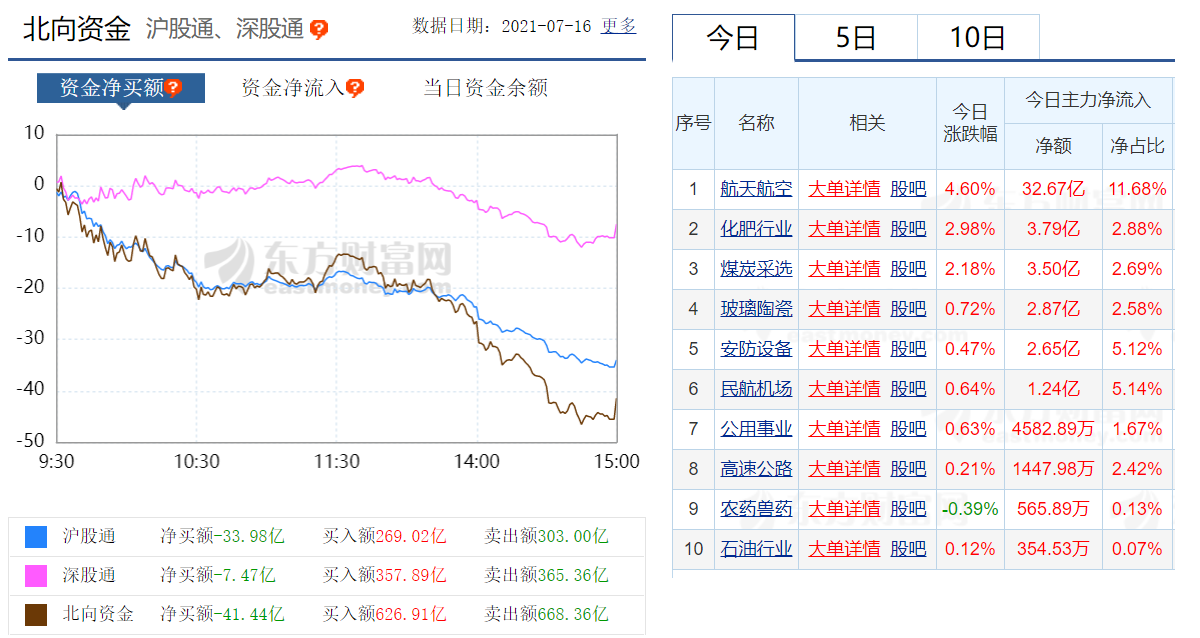Open 股吧 for 航天航空
Image resolution: width=1200 pixels, height=638 pixels.
pyautogui.click(x=907, y=188)
